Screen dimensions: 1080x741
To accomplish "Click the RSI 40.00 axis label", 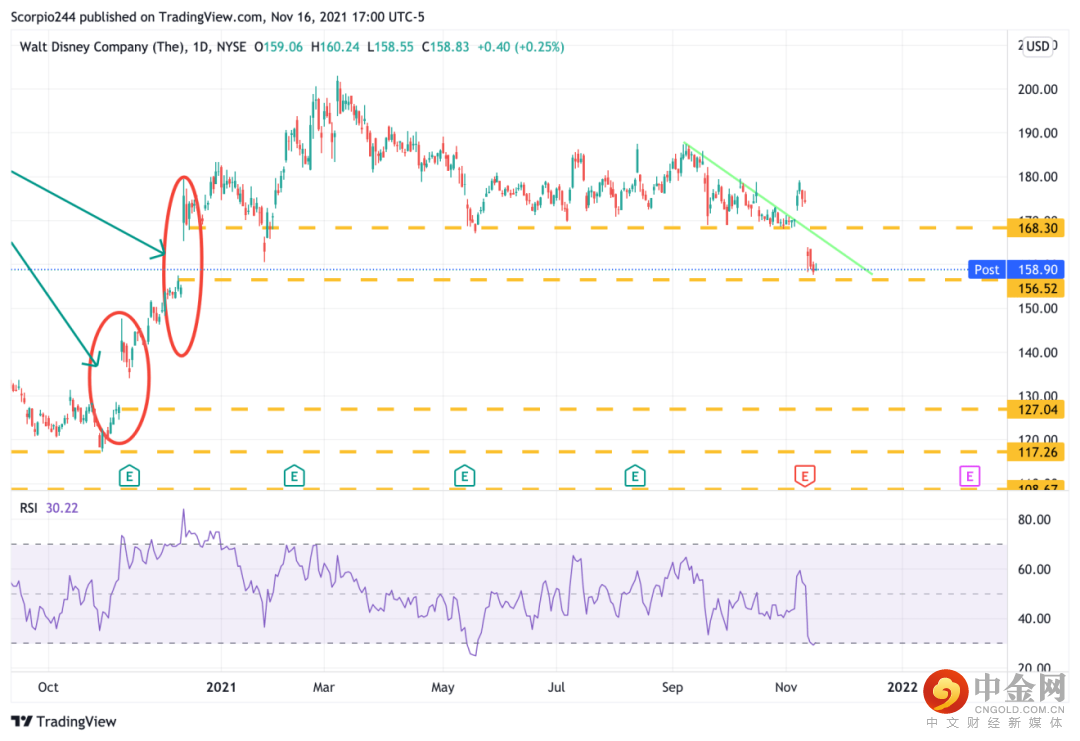I will tap(1034, 619).
